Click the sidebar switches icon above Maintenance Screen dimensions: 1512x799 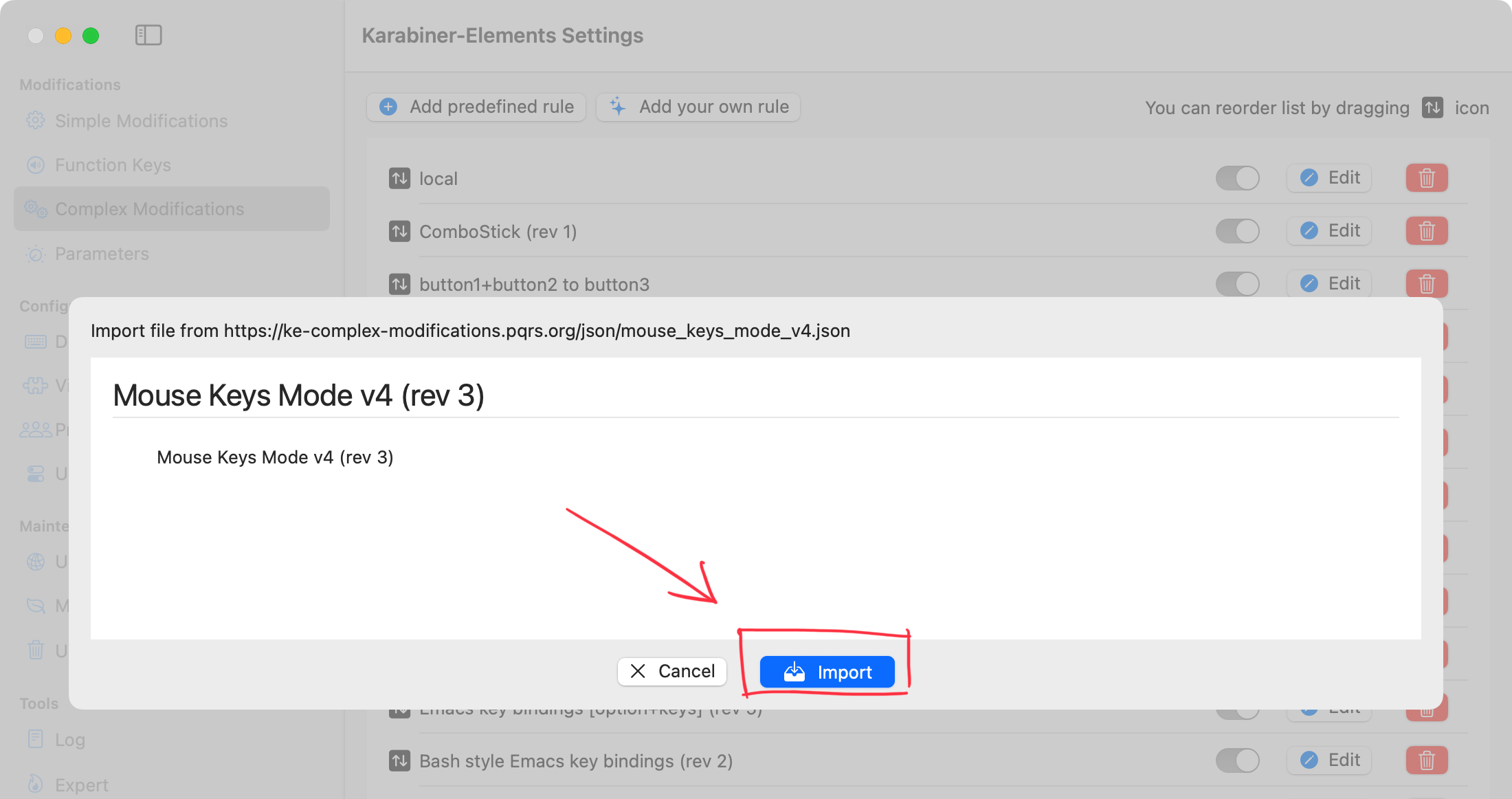tap(36, 474)
